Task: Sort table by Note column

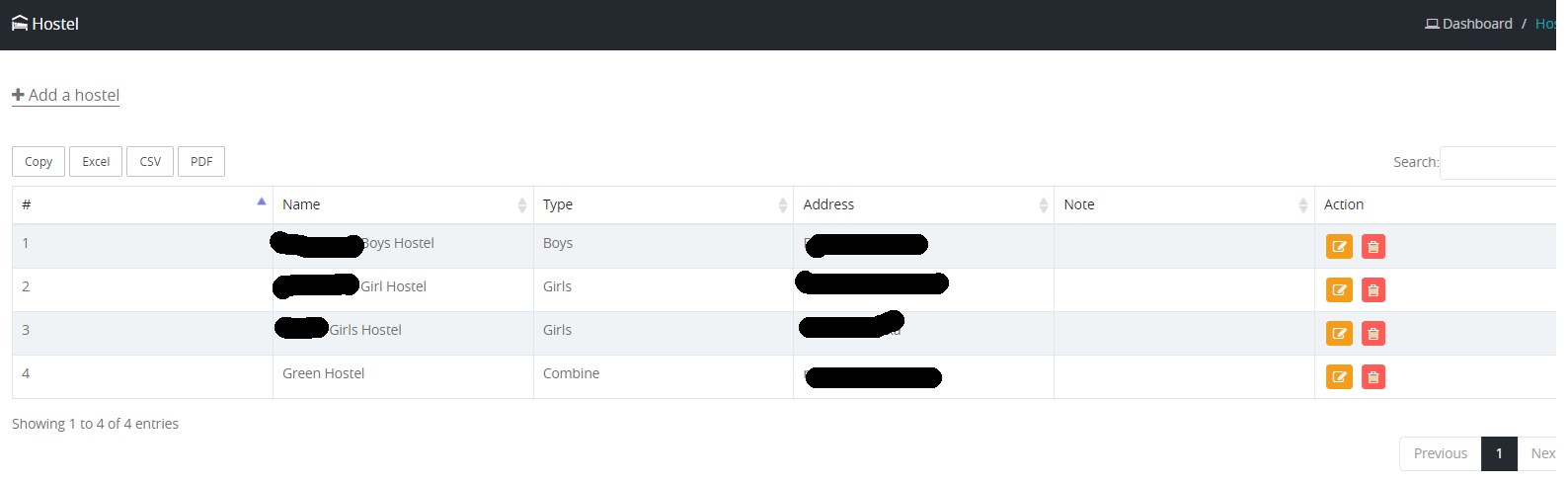Action: pyautogui.click(x=1183, y=204)
